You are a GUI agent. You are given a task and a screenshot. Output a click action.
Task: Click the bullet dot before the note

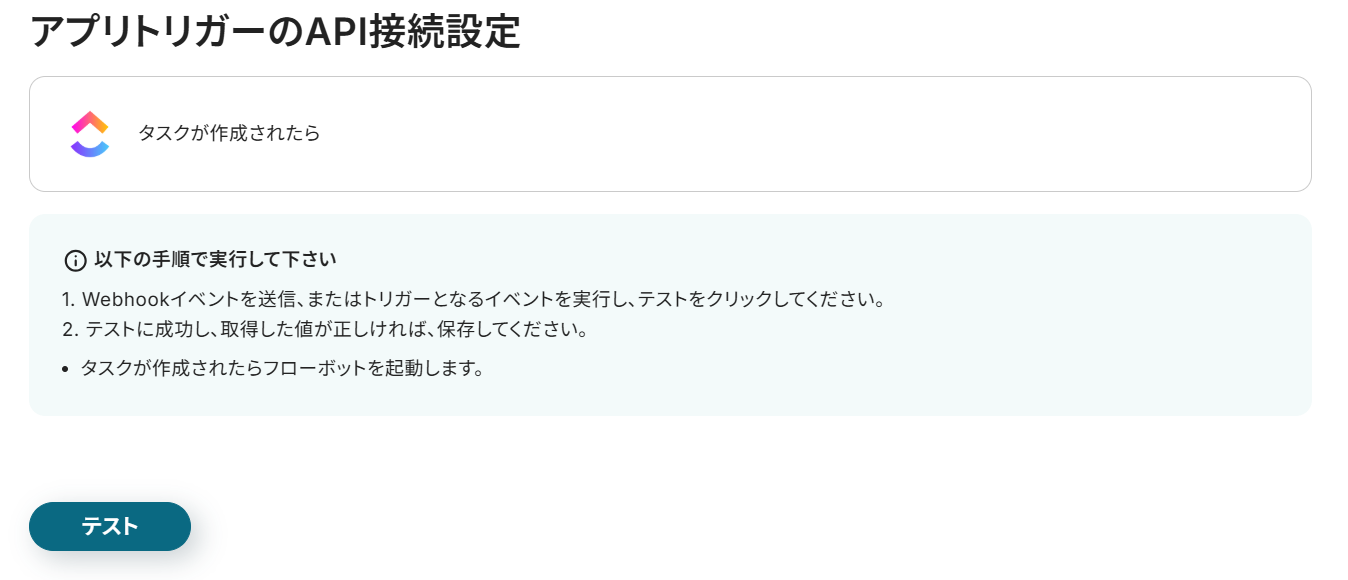pyautogui.click(x=66, y=369)
